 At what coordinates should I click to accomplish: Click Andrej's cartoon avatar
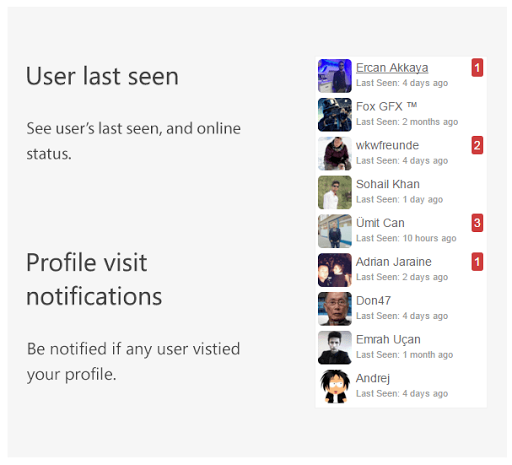(x=335, y=386)
